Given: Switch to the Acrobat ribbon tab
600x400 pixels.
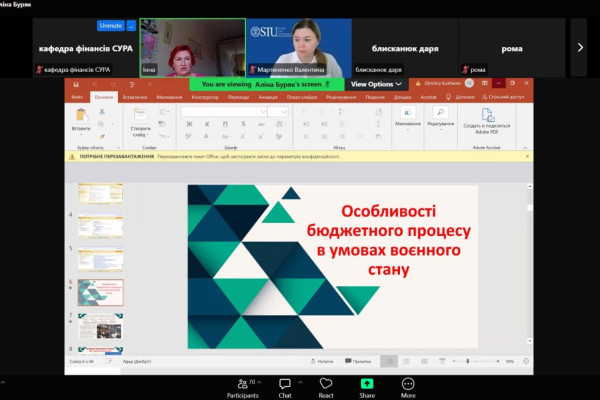Looking at the screenshot, I should click(x=428, y=97).
